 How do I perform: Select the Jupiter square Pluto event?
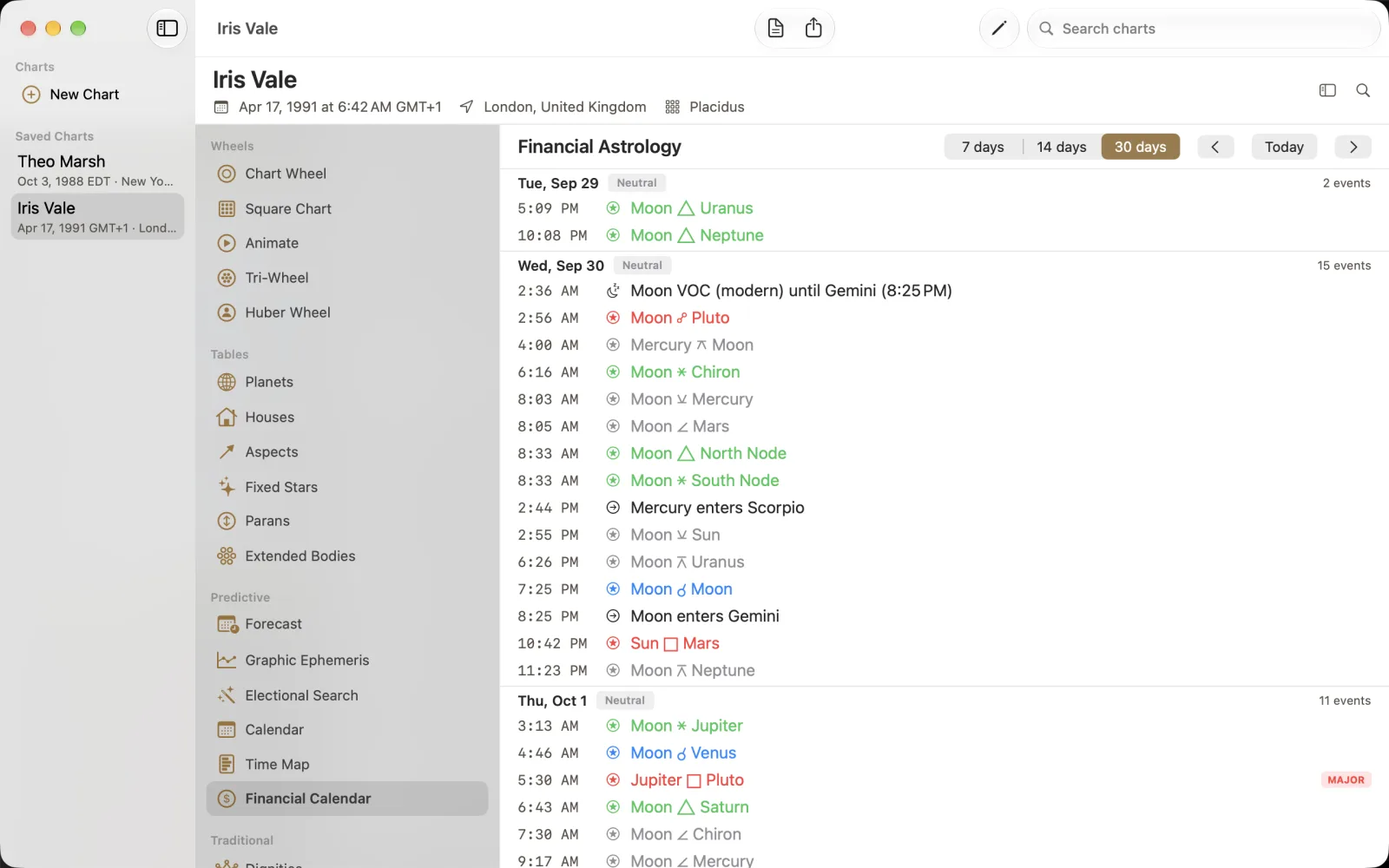tap(944, 780)
